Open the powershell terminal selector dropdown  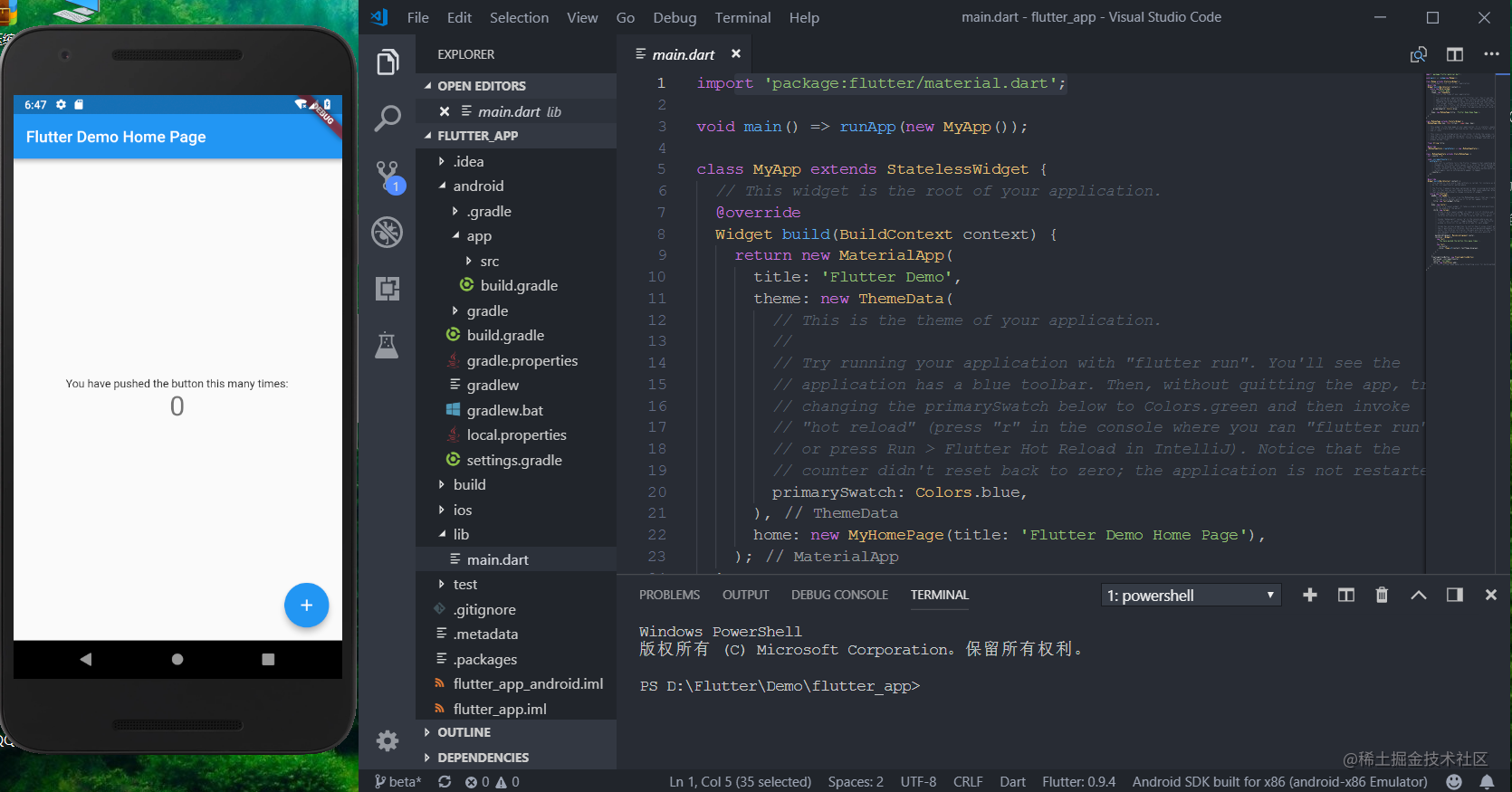click(x=1191, y=595)
